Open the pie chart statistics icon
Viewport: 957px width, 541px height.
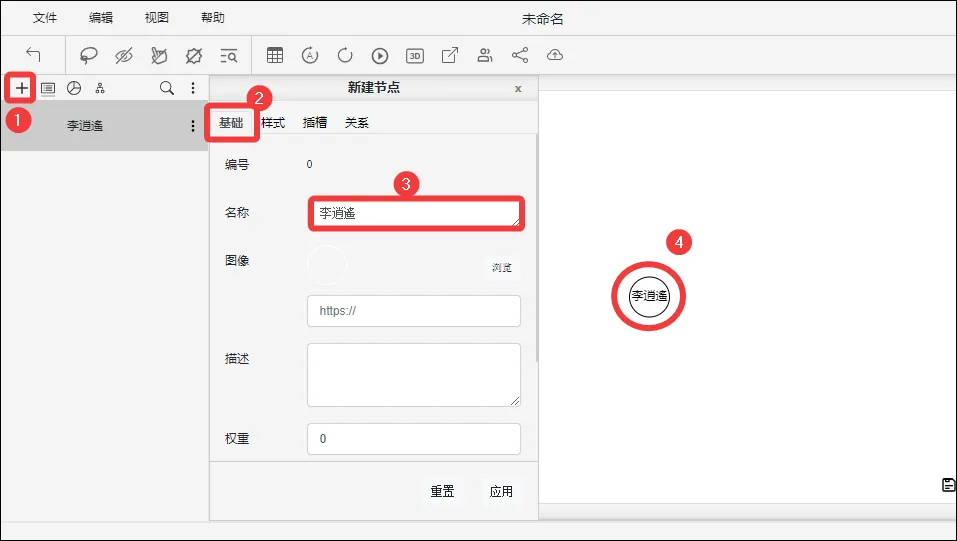tap(74, 88)
